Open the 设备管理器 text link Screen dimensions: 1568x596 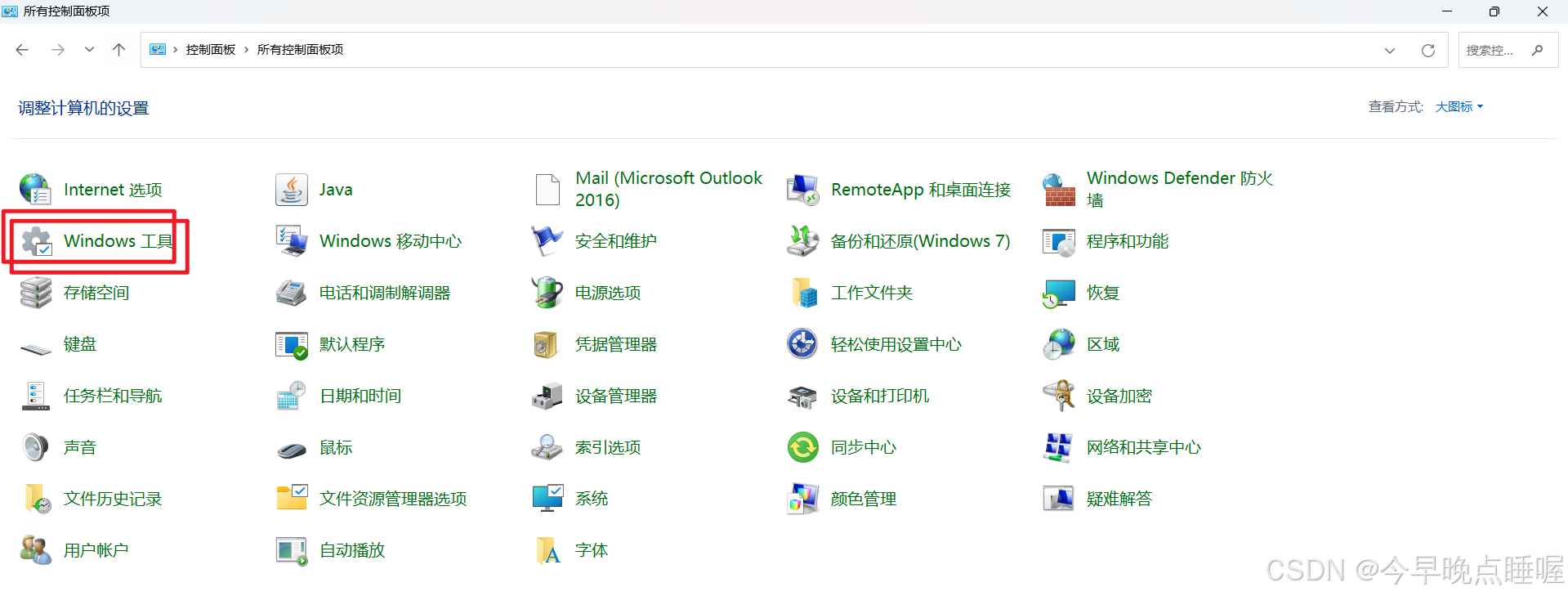pyautogui.click(x=616, y=395)
